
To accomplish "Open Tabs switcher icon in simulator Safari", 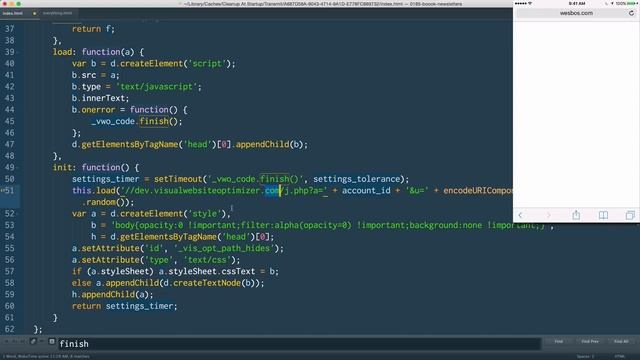I will pos(630,215).
